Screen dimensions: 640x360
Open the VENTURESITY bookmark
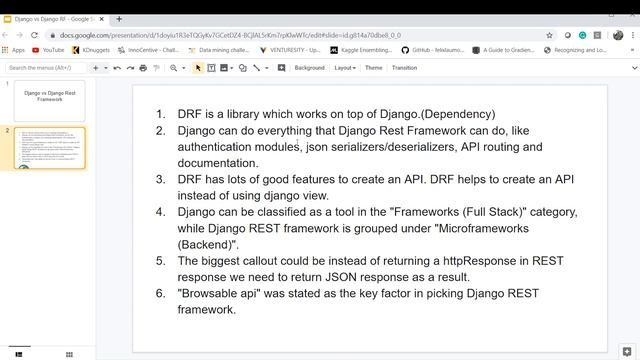pos(290,50)
